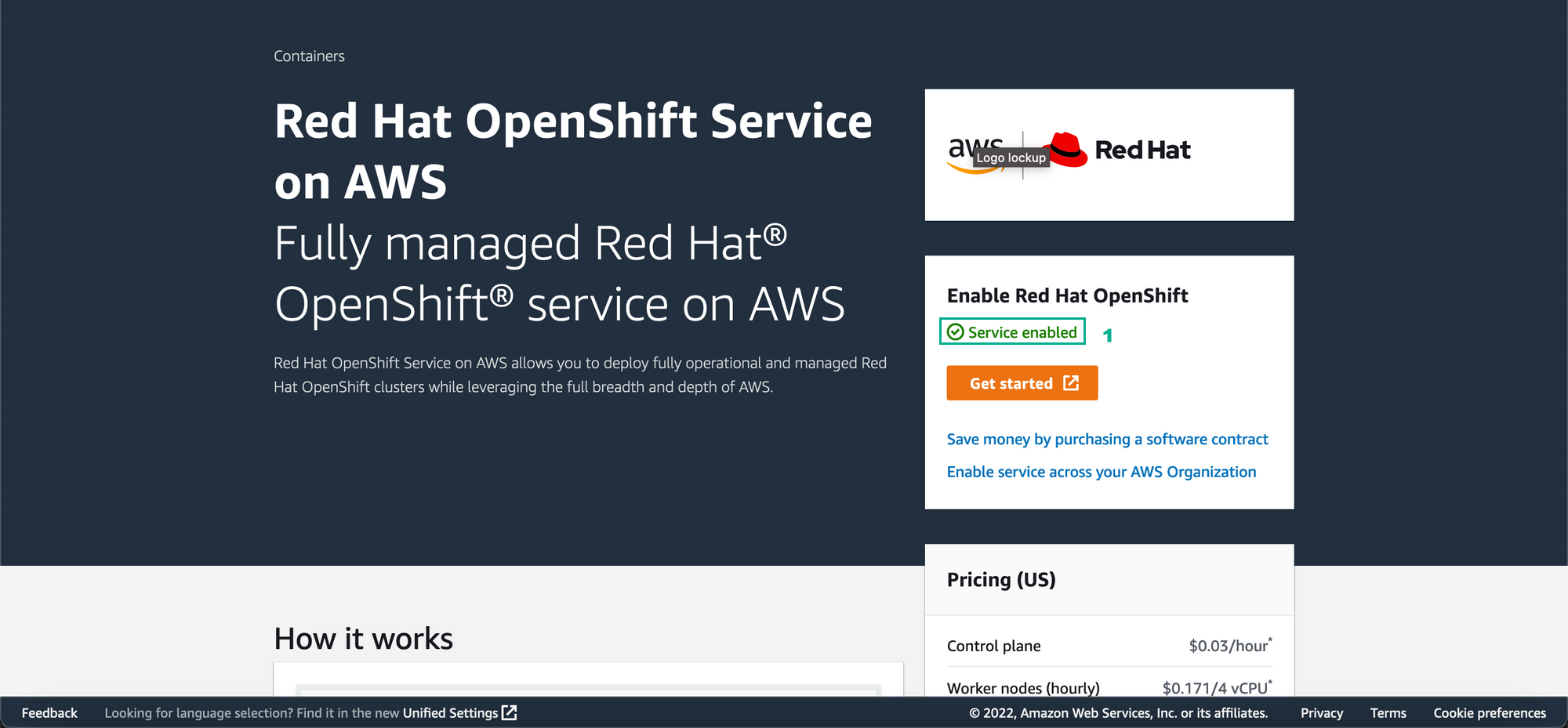Click the Logo lockup tooltip label
This screenshot has width=1568, height=728.
pos(1011,158)
